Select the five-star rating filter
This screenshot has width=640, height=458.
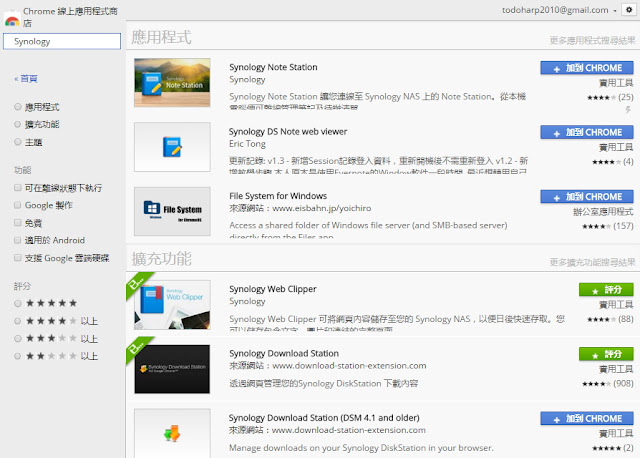point(18,303)
